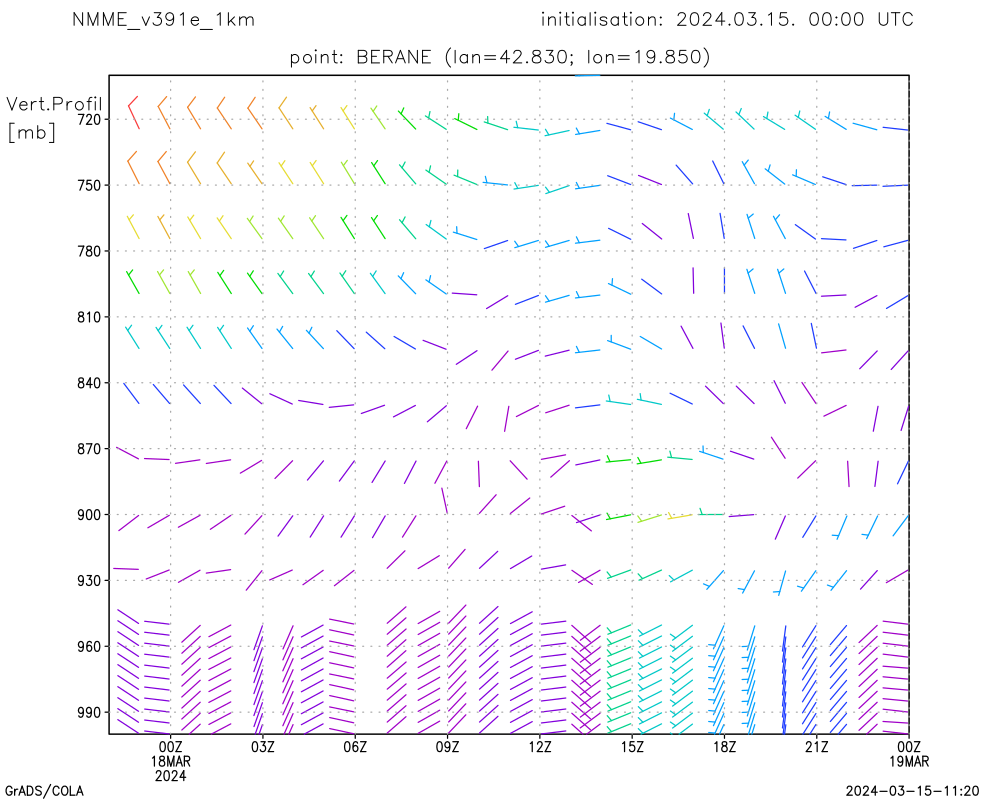Click the 900 pressure level label
Viewport: 1000px width, 800px height.
pyautogui.click(x=89, y=515)
